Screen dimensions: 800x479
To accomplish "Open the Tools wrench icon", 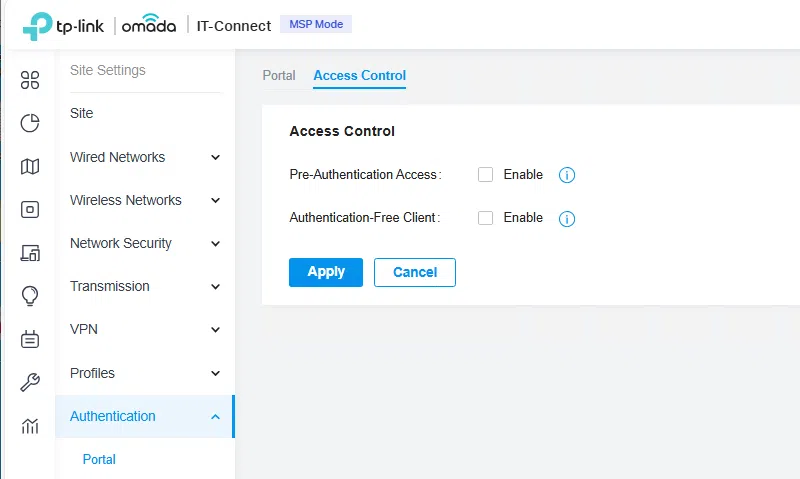I will tap(30, 382).
